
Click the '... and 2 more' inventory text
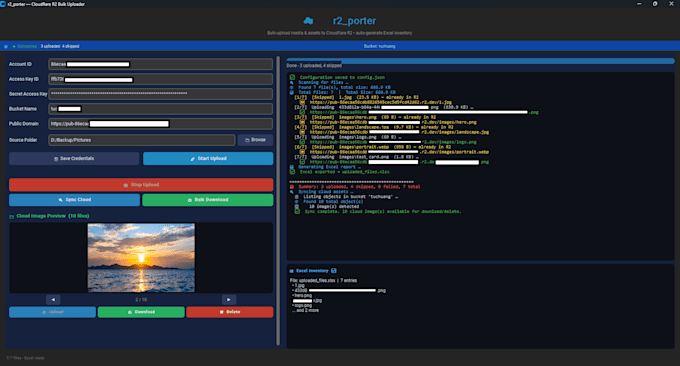point(305,310)
